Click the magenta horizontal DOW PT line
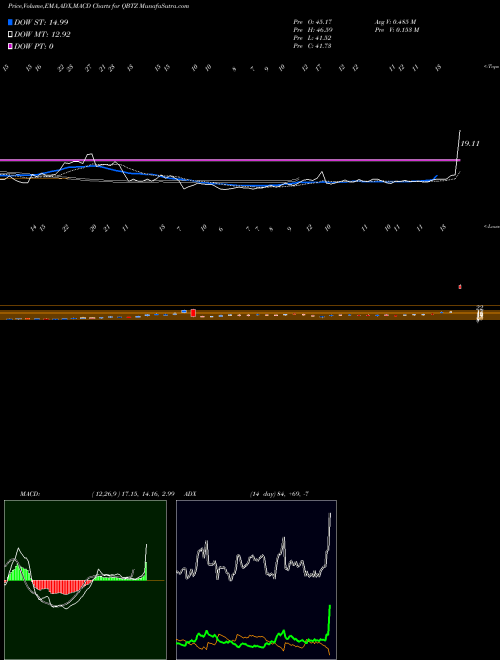The height and width of the screenshot is (660, 500). coord(230,160)
